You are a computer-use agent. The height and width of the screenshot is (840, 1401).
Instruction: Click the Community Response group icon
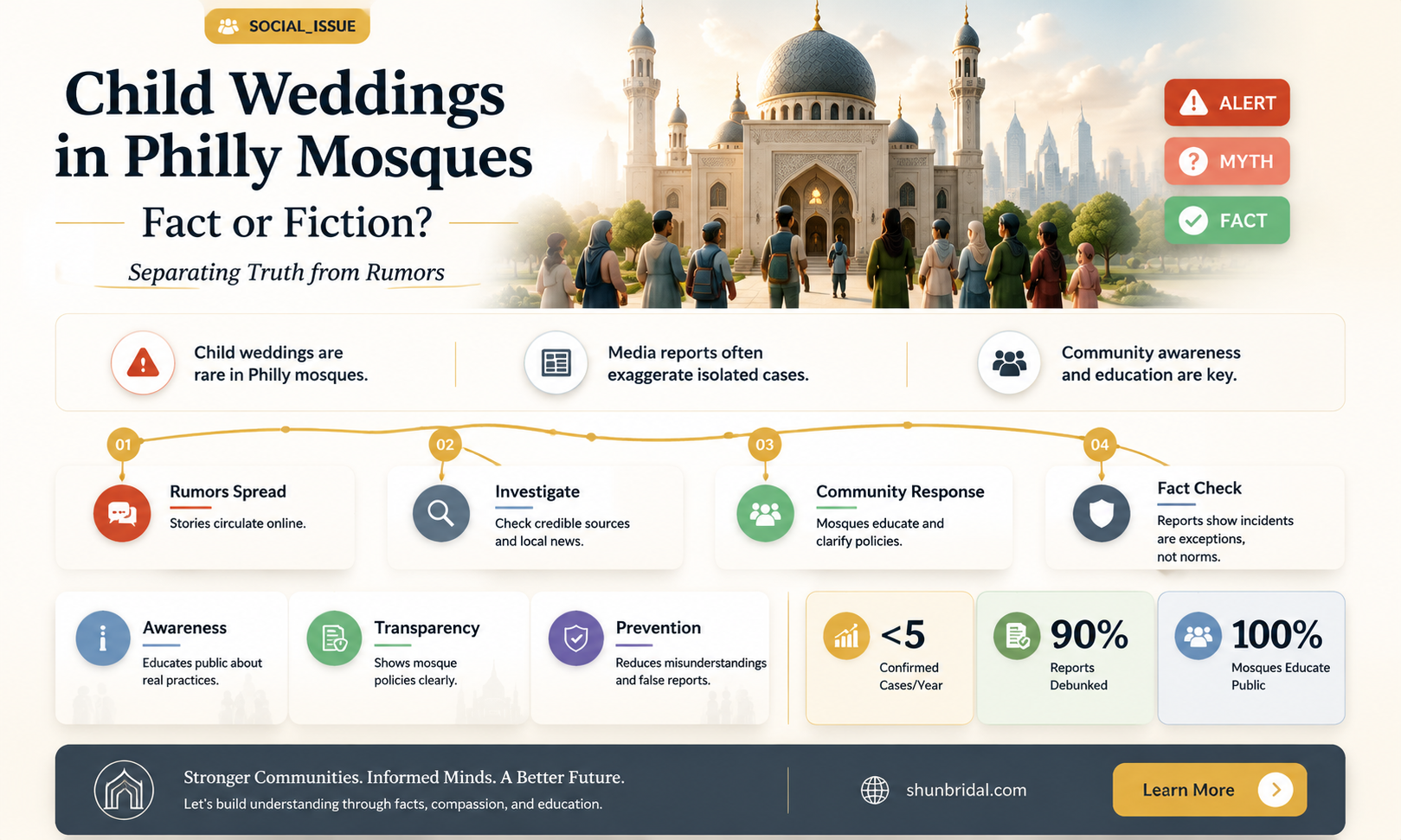coord(765,513)
